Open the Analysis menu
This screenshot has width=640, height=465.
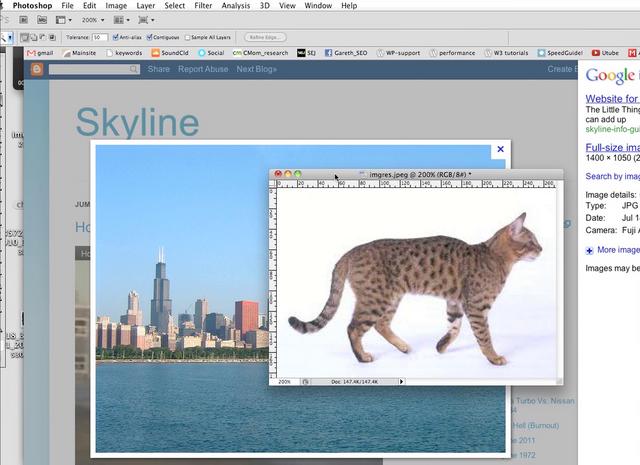pos(236,6)
